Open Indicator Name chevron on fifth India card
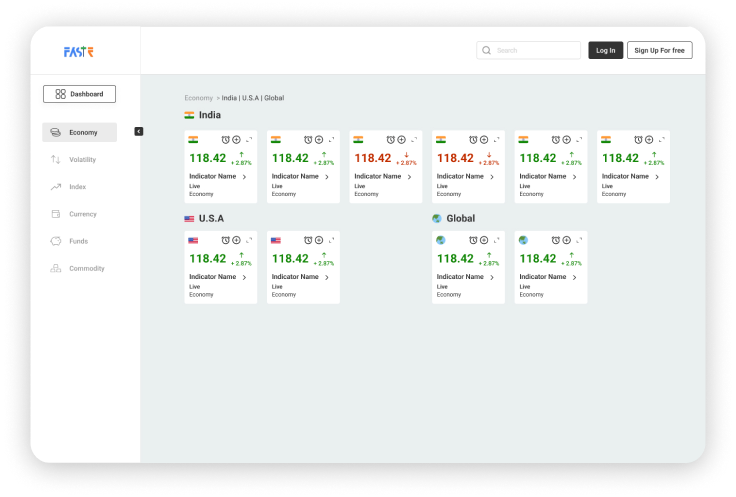 tap(575, 177)
